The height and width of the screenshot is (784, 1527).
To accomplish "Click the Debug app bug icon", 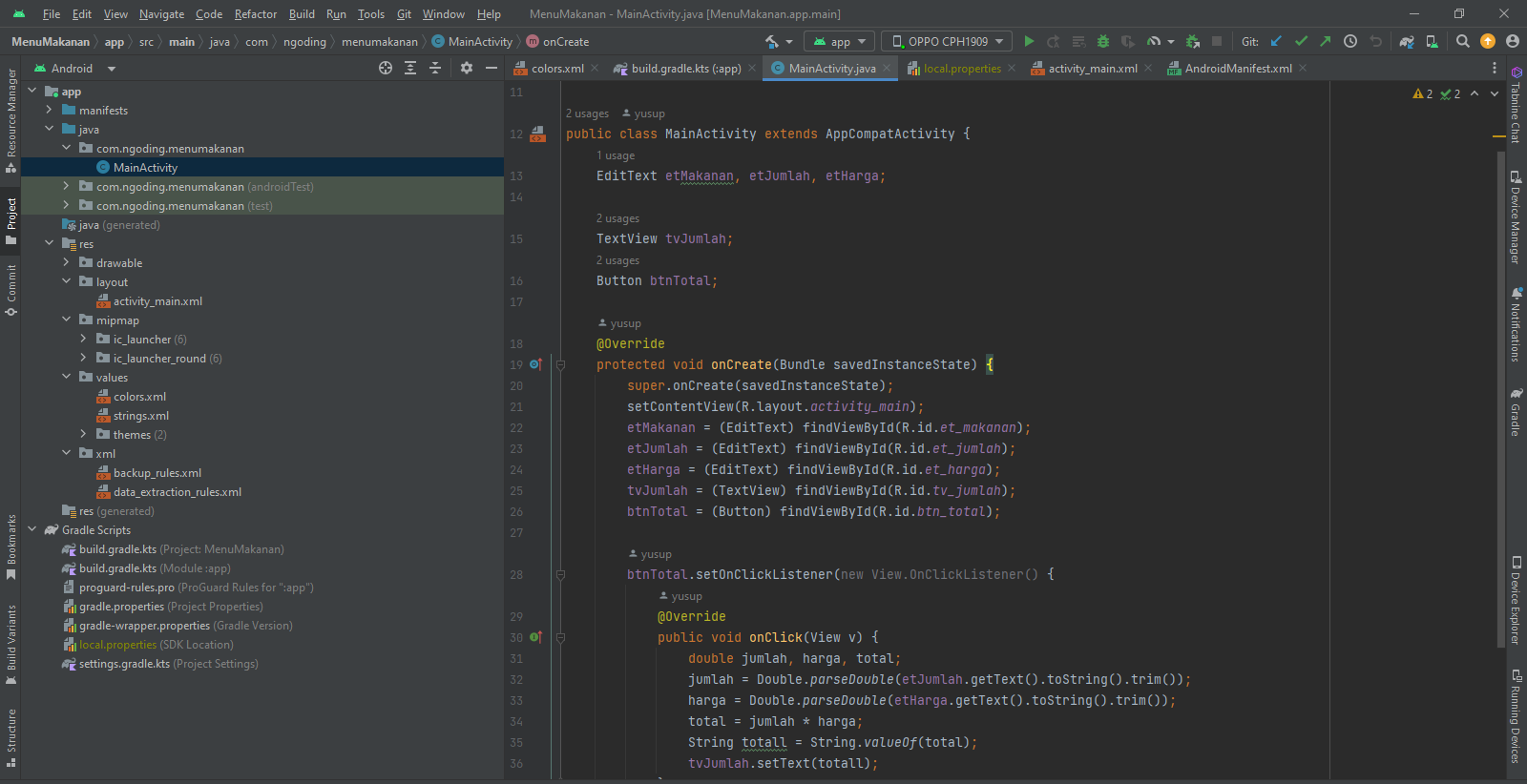I will pyautogui.click(x=1103, y=41).
